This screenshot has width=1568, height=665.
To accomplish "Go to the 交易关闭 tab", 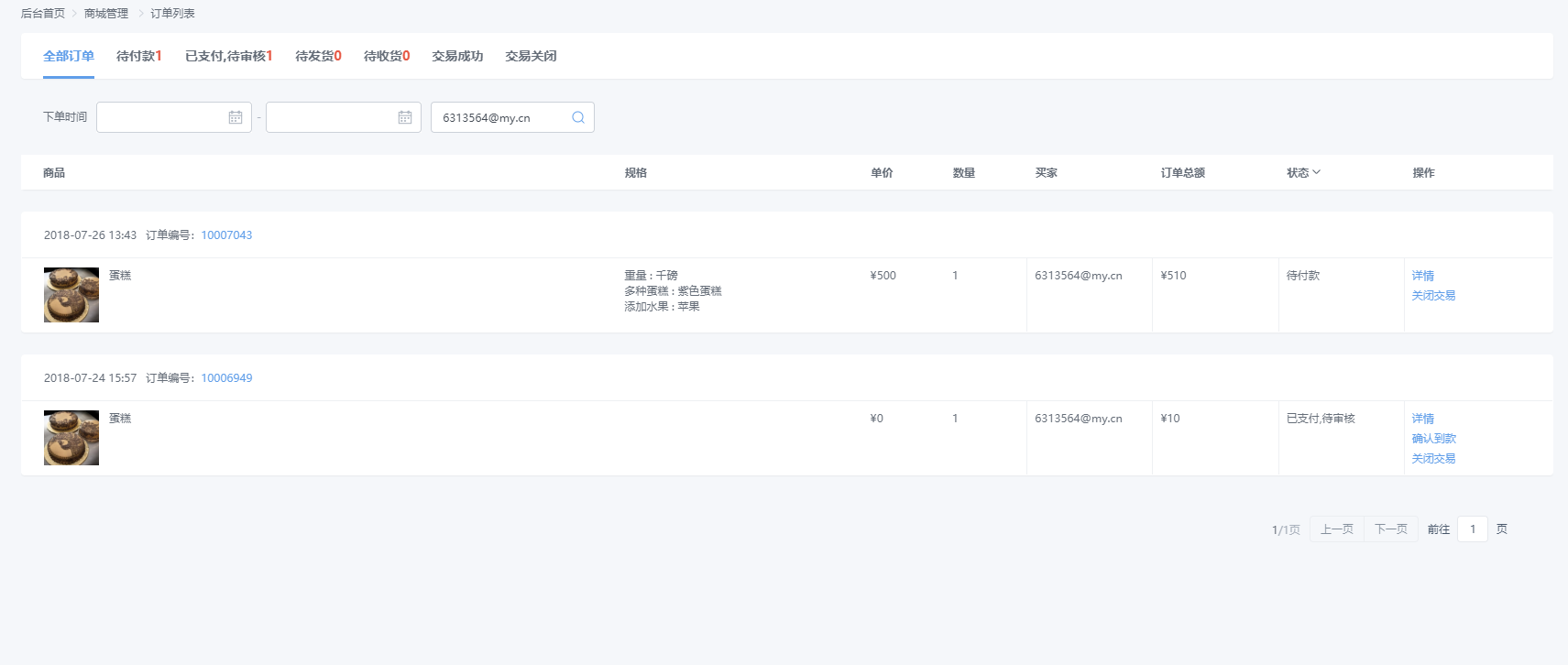I will click(531, 56).
